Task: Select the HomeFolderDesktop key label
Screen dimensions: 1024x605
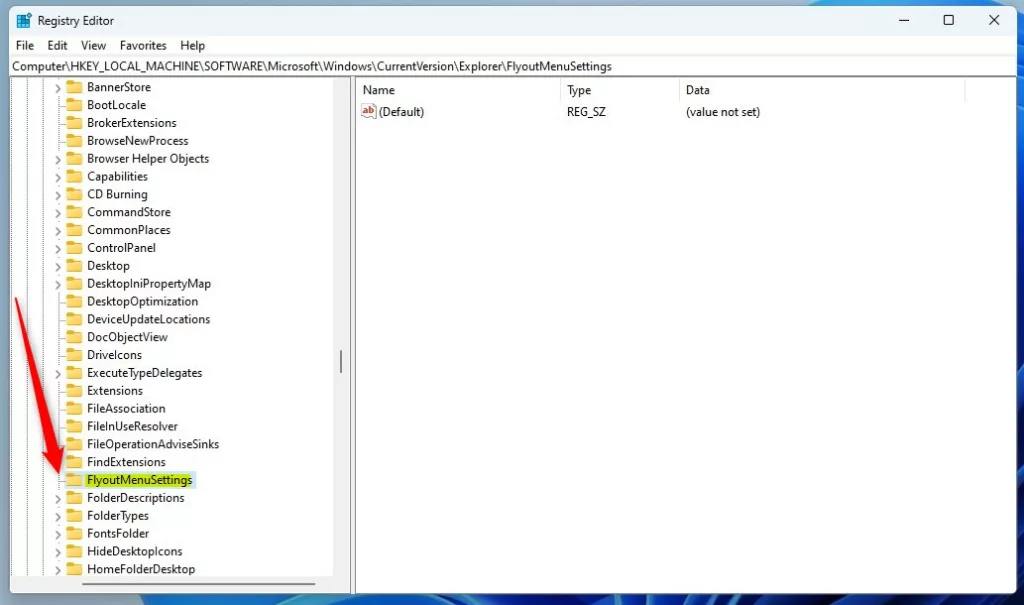Action: point(141,569)
